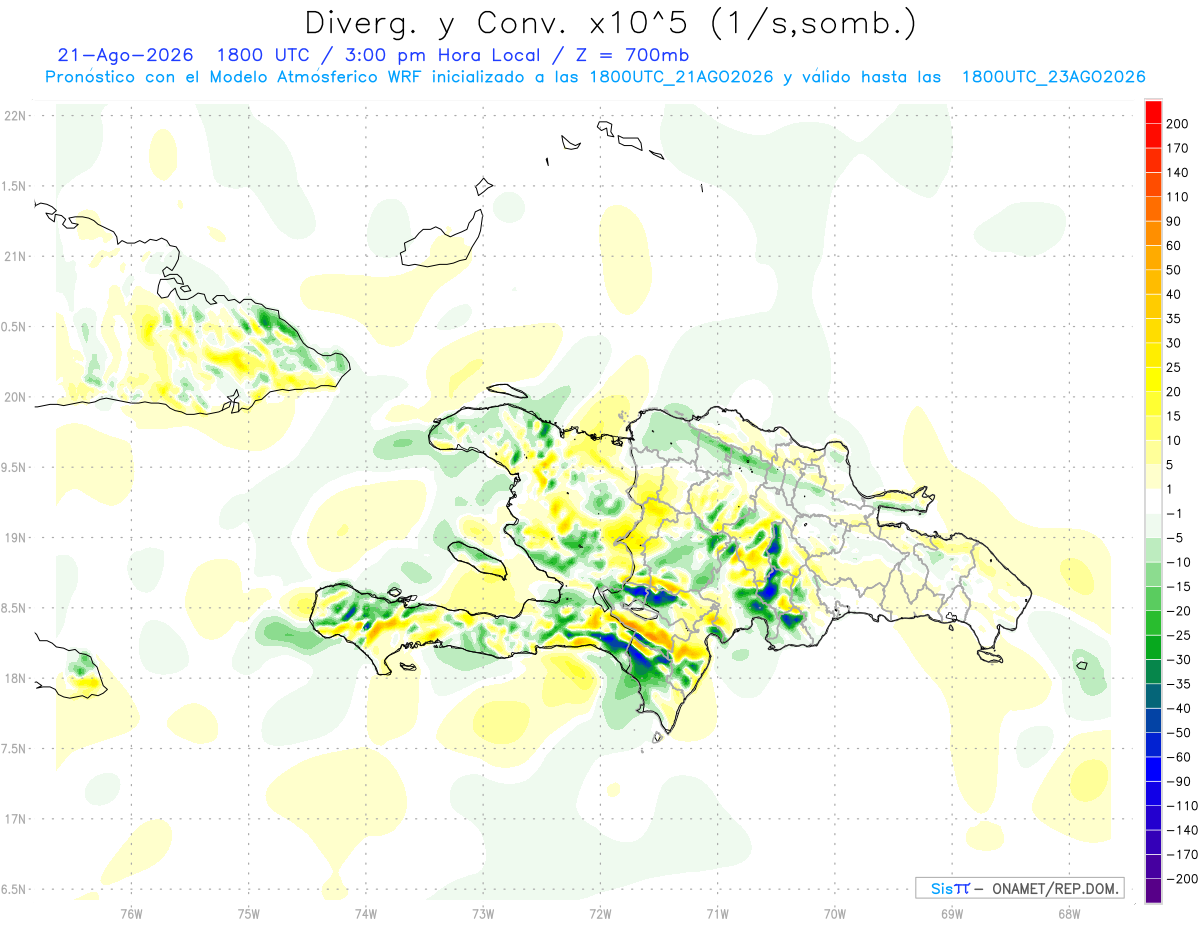Click the "6.5N" latitude tick label

click(x=14, y=889)
